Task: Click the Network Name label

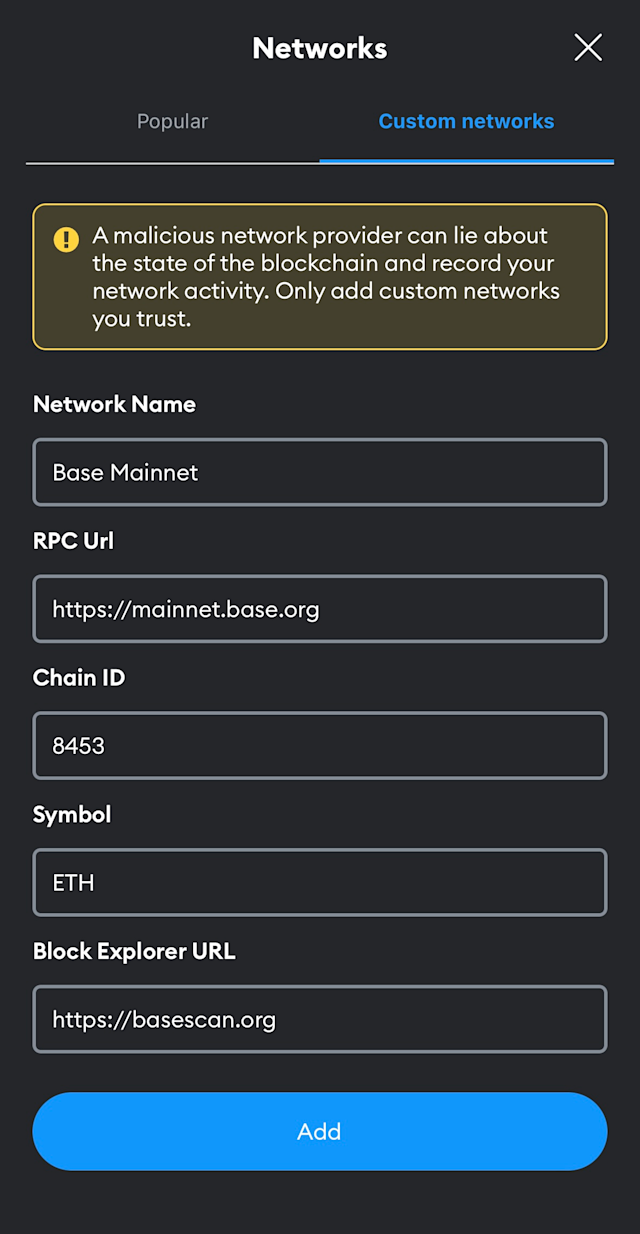Action: 114,404
